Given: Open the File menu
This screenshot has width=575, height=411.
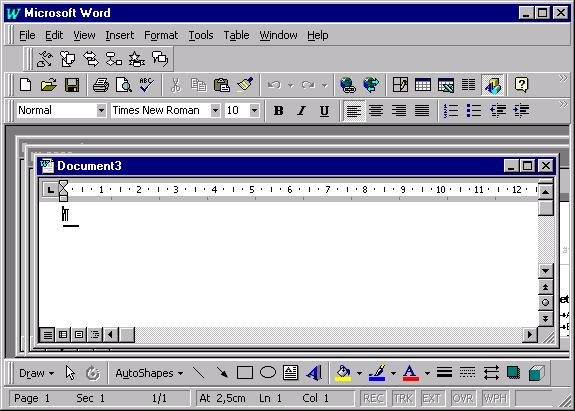Looking at the screenshot, I should tap(27, 35).
